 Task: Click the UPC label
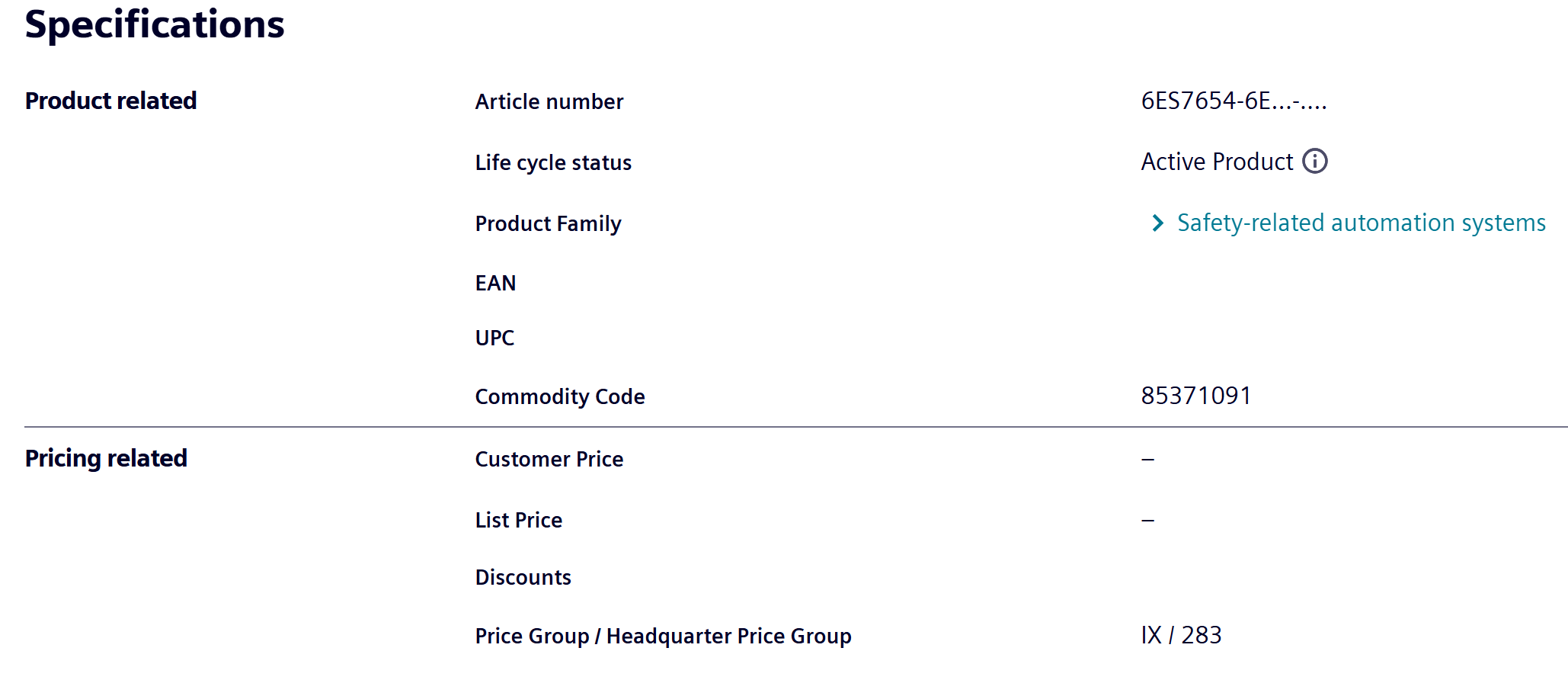[494, 338]
